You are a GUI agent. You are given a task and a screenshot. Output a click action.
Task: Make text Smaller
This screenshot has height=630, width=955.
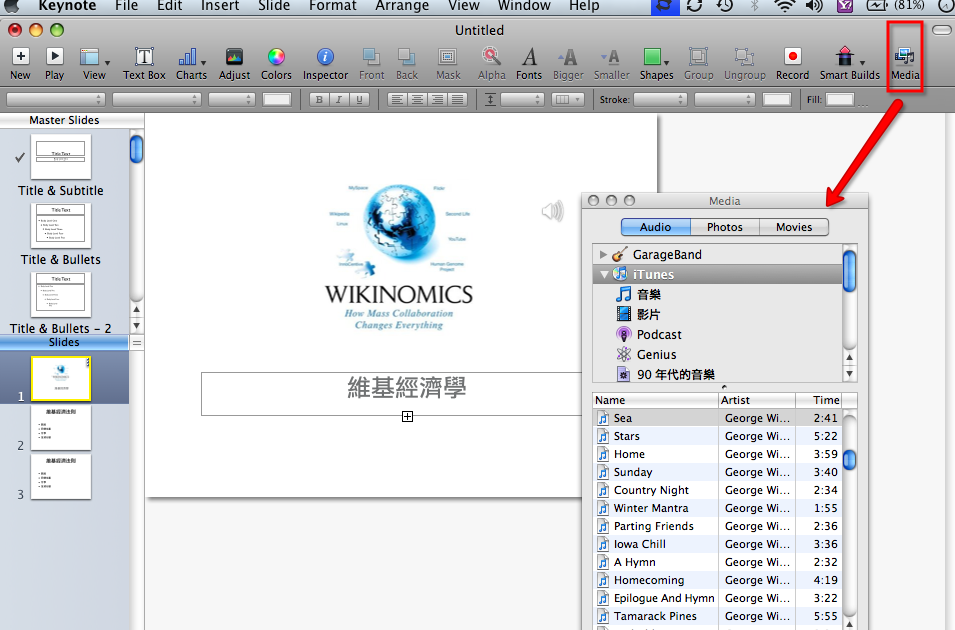click(x=611, y=63)
